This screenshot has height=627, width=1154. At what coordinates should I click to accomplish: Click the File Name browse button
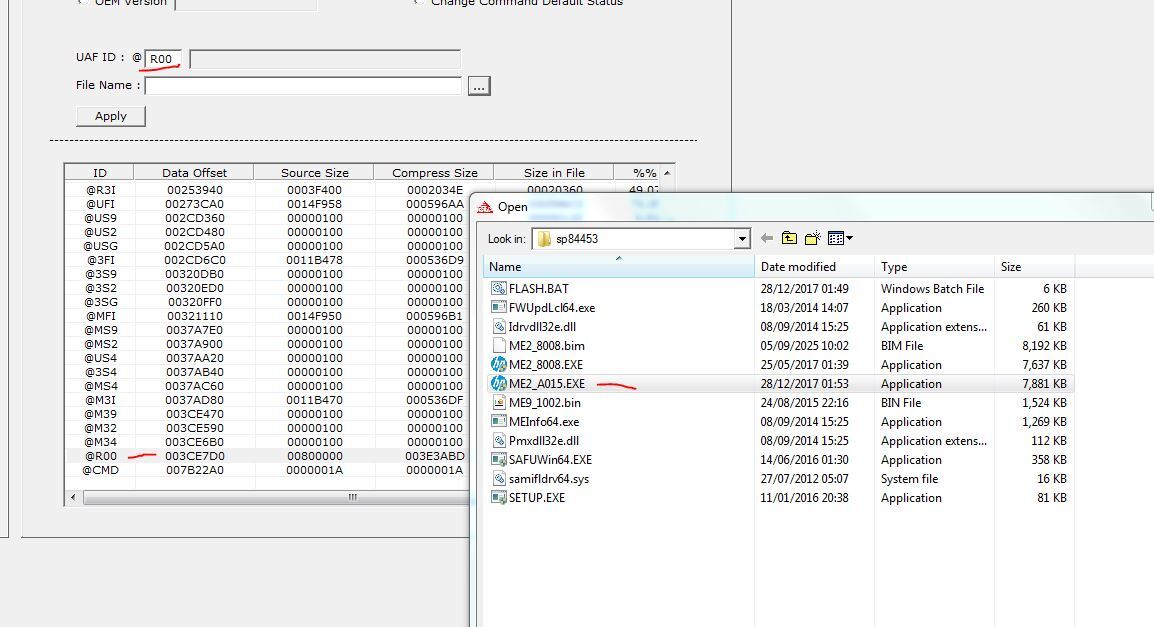(479, 86)
